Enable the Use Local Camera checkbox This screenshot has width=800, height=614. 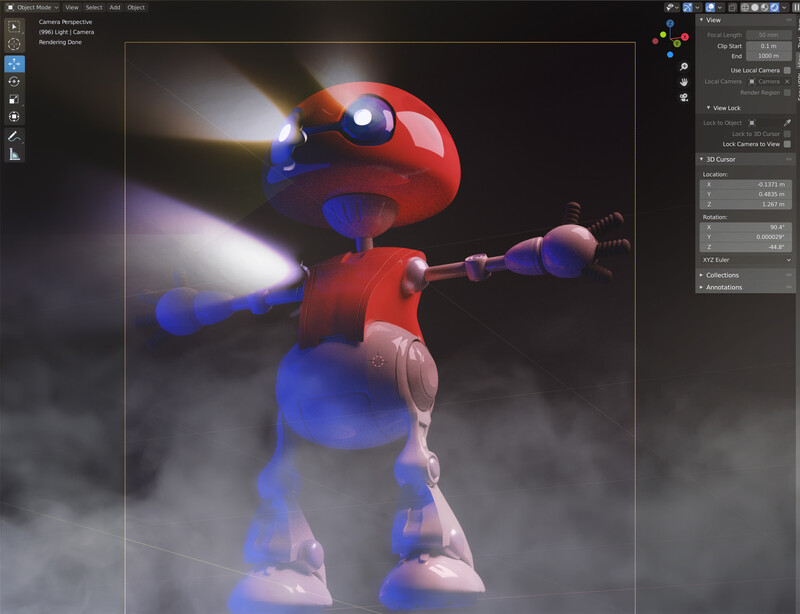(787, 70)
